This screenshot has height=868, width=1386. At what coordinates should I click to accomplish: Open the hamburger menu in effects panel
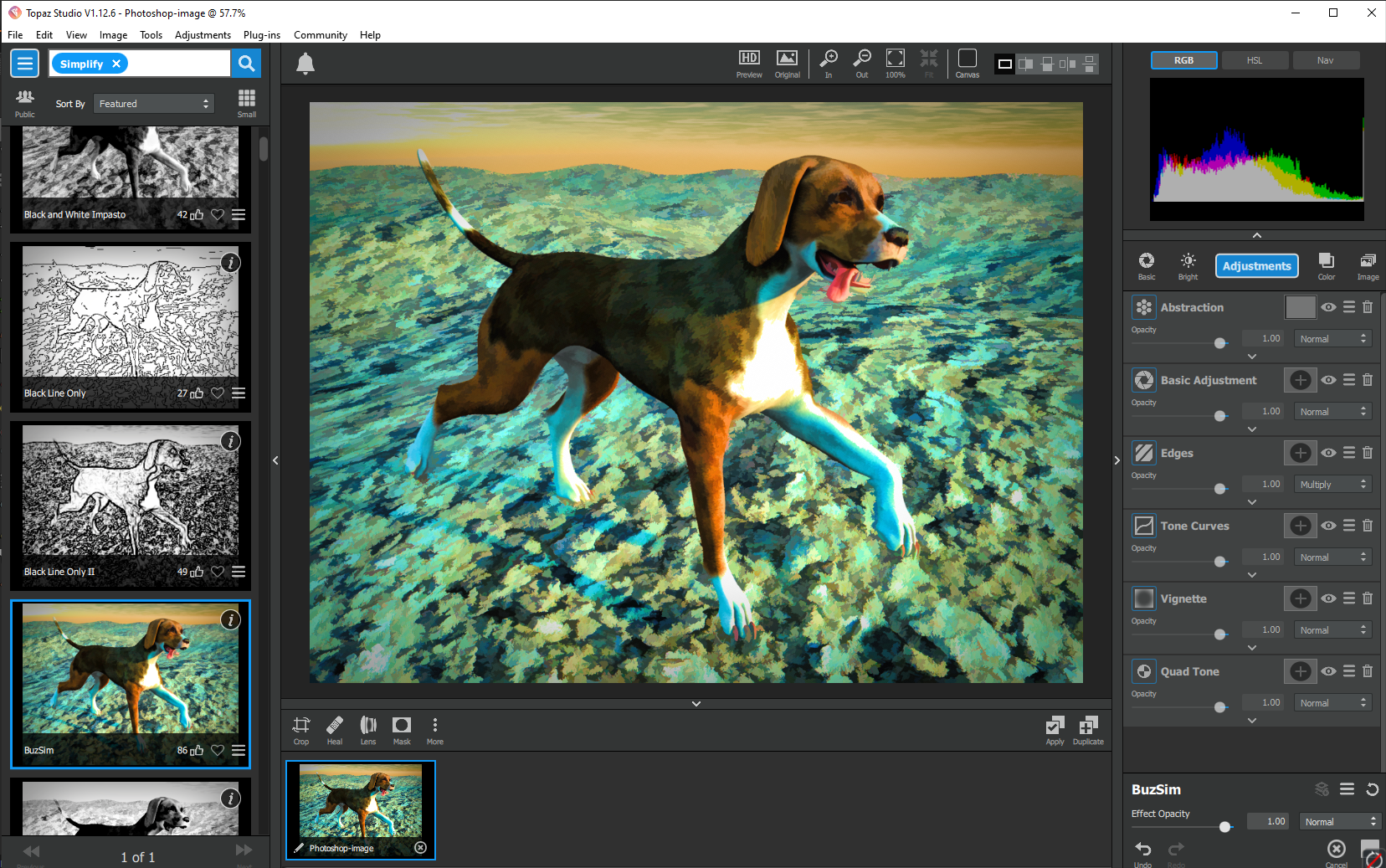click(25, 64)
